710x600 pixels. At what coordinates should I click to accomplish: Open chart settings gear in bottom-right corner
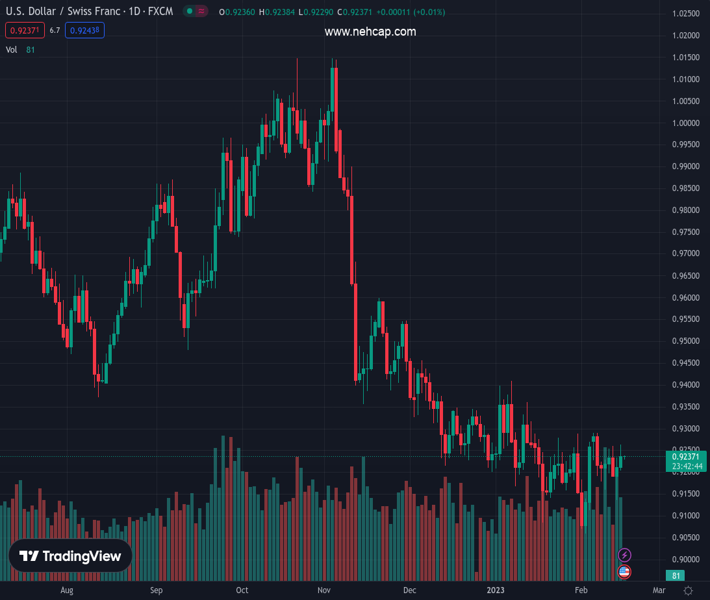[x=688, y=591]
